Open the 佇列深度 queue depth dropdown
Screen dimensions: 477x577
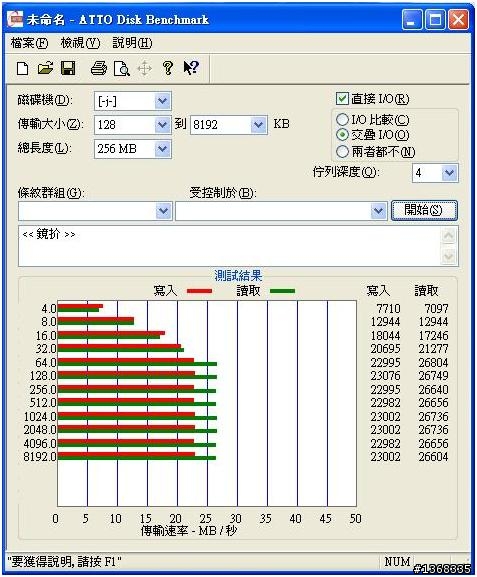pos(449,173)
